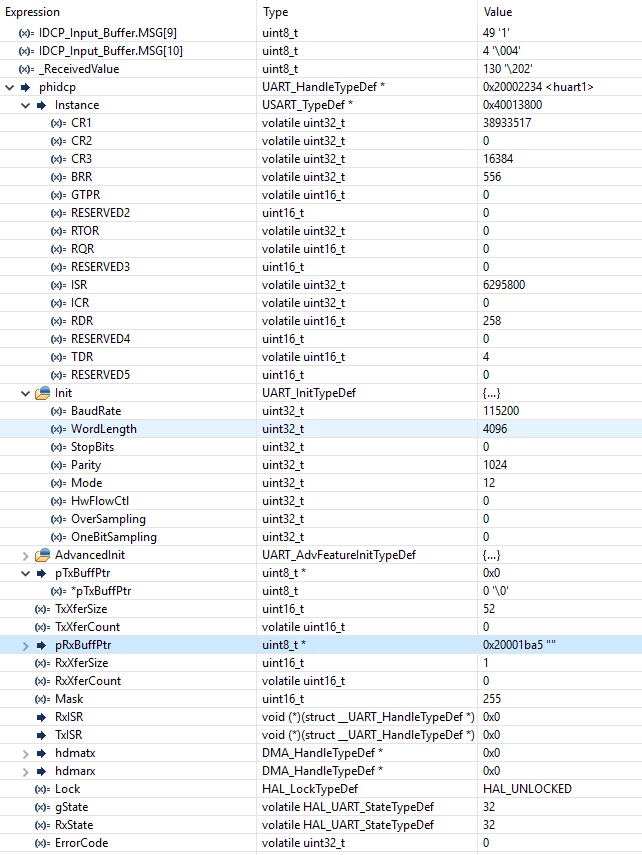
Task: Select the StopBits row
Action: 321,447
